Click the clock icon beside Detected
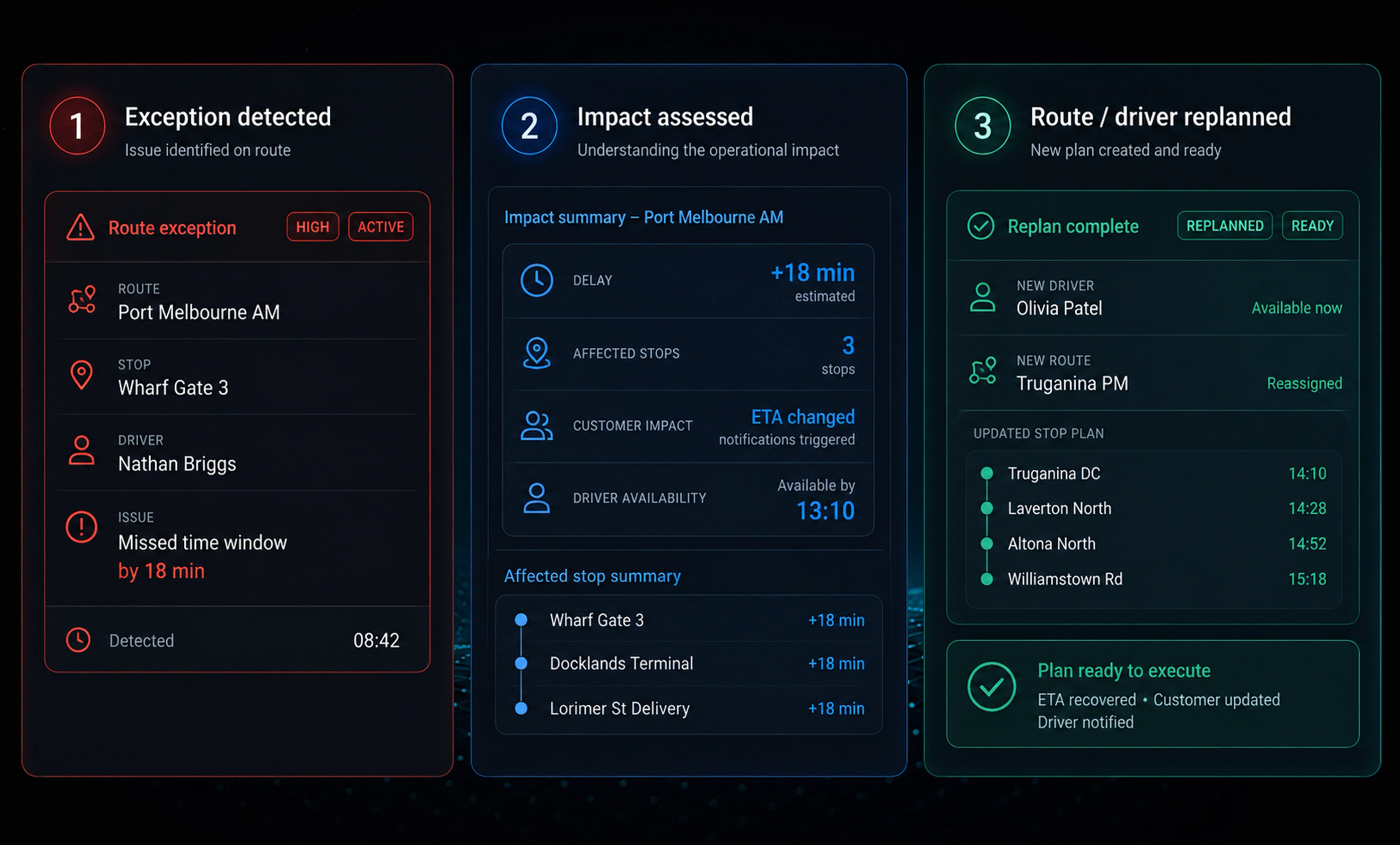Screen dimensions: 1400x845 click(x=78, y=640)
